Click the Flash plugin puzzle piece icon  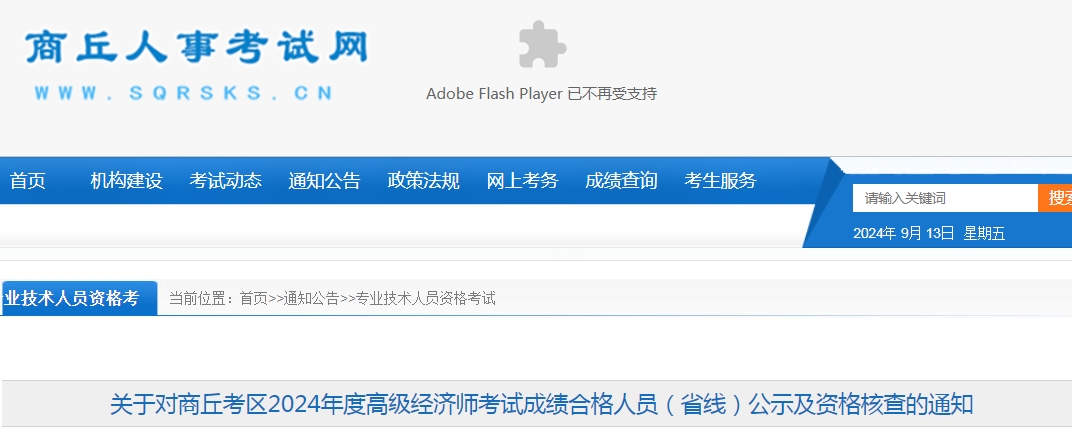541,45
